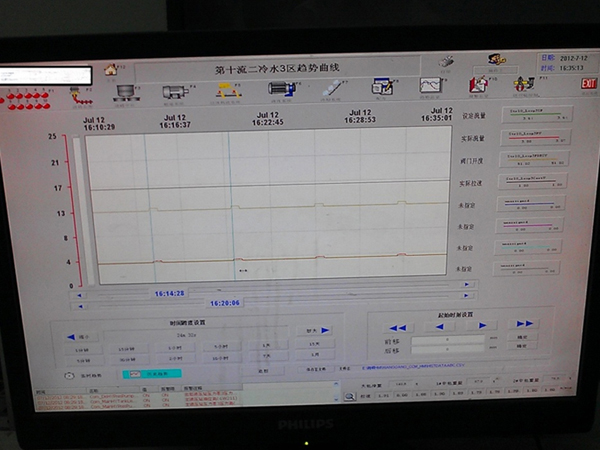This screenshot has width=600, height=450.
Task: Click the red EXIT icon
Action: [x=588, y=83]
